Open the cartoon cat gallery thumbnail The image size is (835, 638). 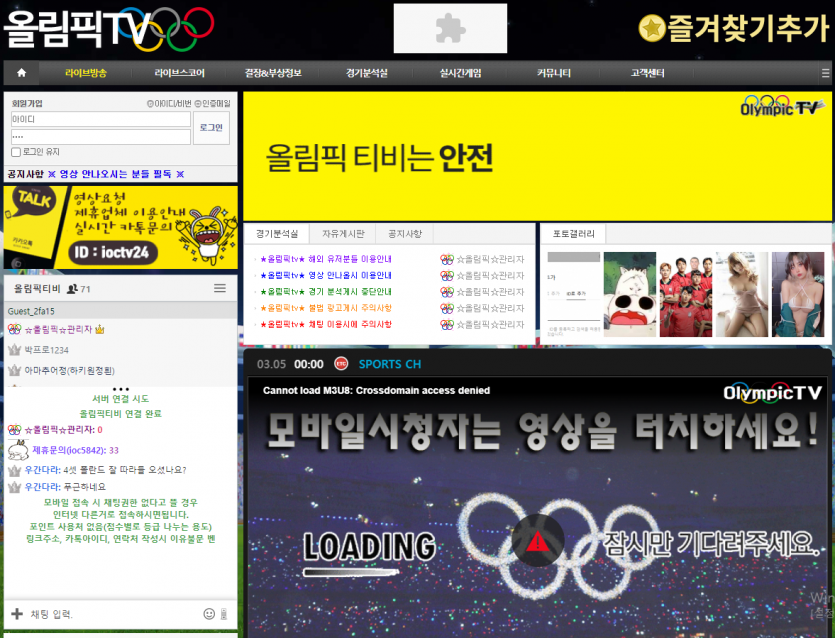pyautogui.click(x=629, y=295)
